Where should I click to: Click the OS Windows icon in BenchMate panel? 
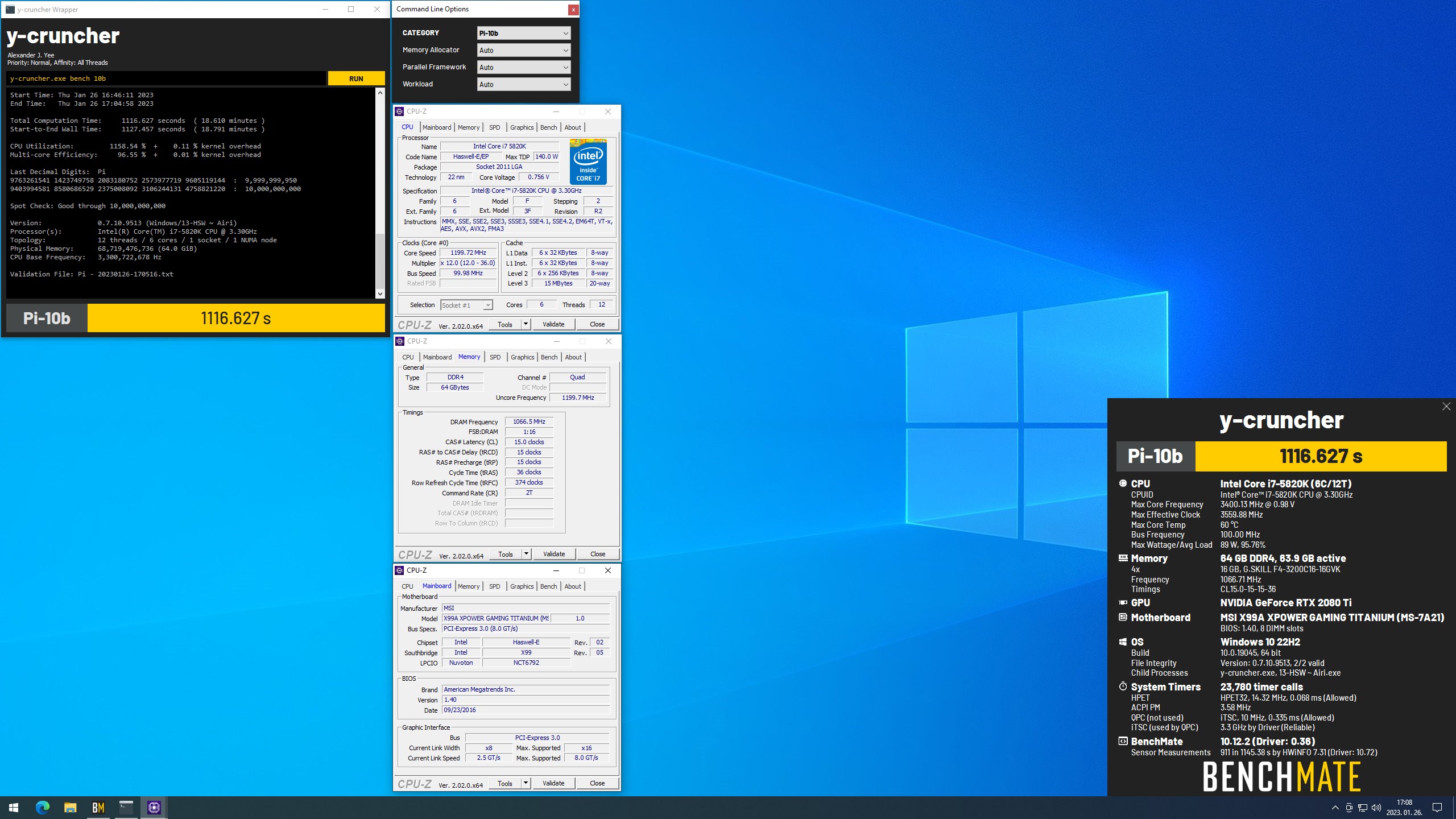click(1123, 642)
